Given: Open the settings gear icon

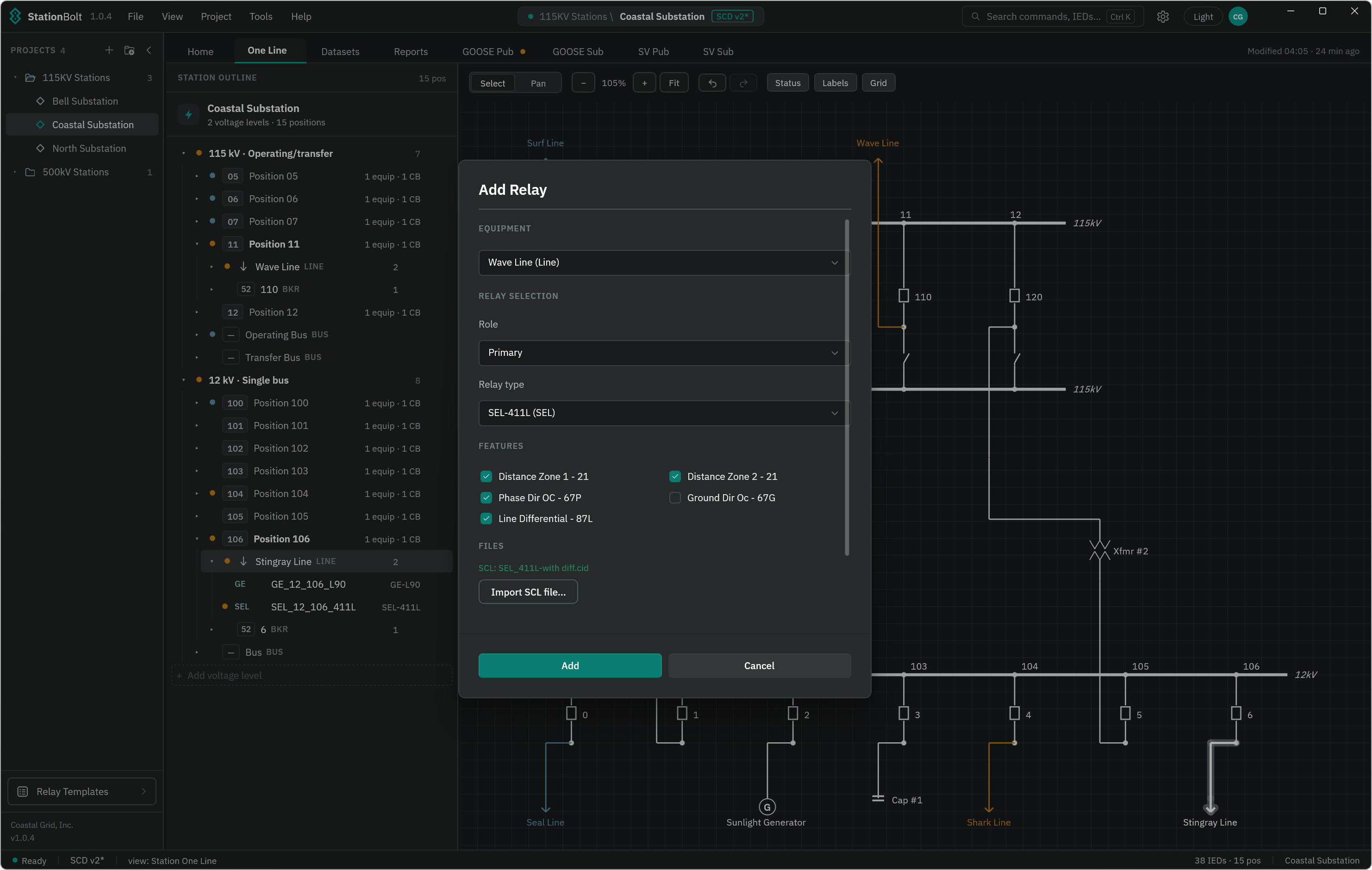Looking at the screenshot, I should pyautogui.click(x=1163, y=17).
